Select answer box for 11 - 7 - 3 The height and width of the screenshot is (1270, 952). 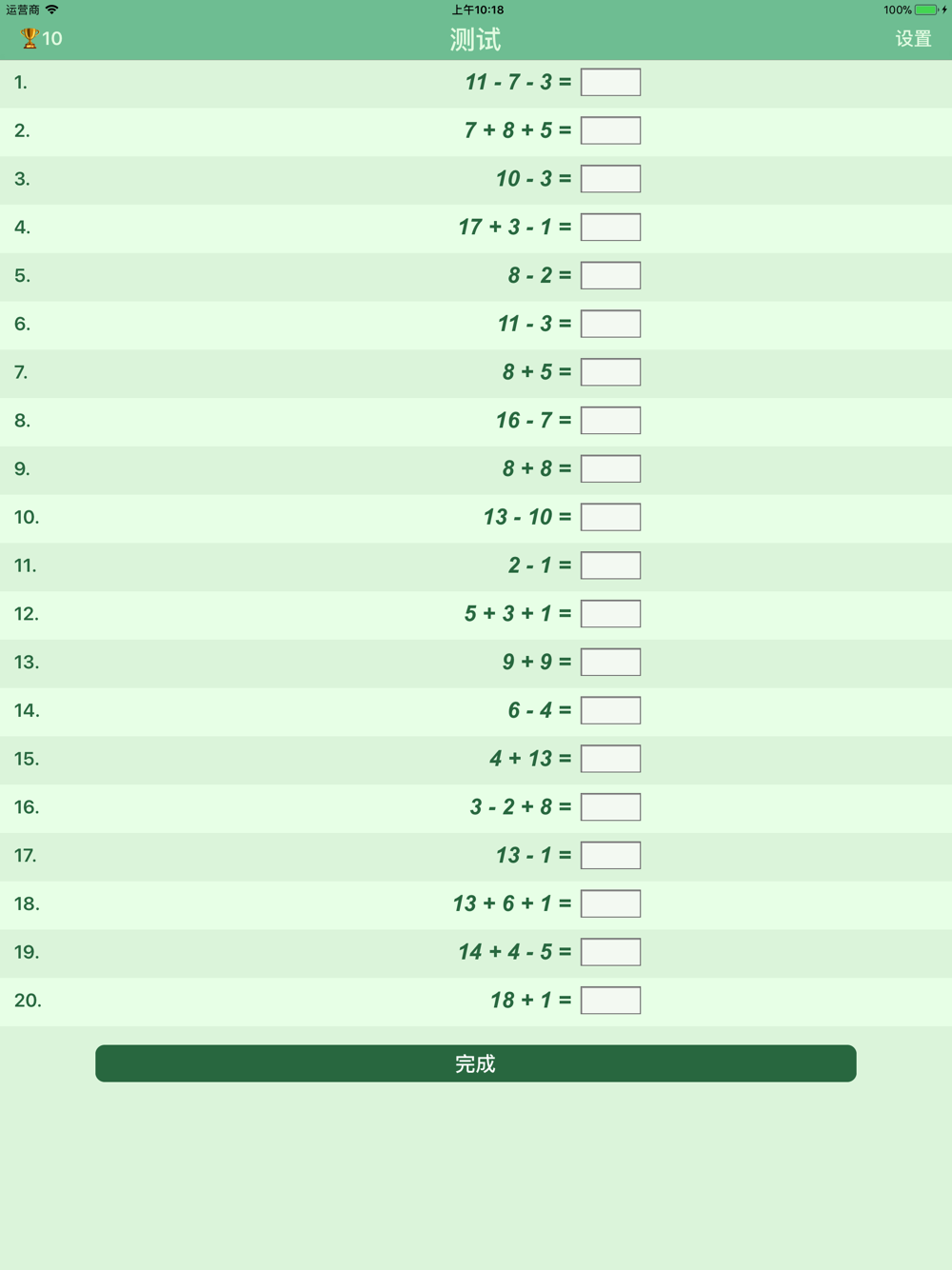(x=610, y=82)
